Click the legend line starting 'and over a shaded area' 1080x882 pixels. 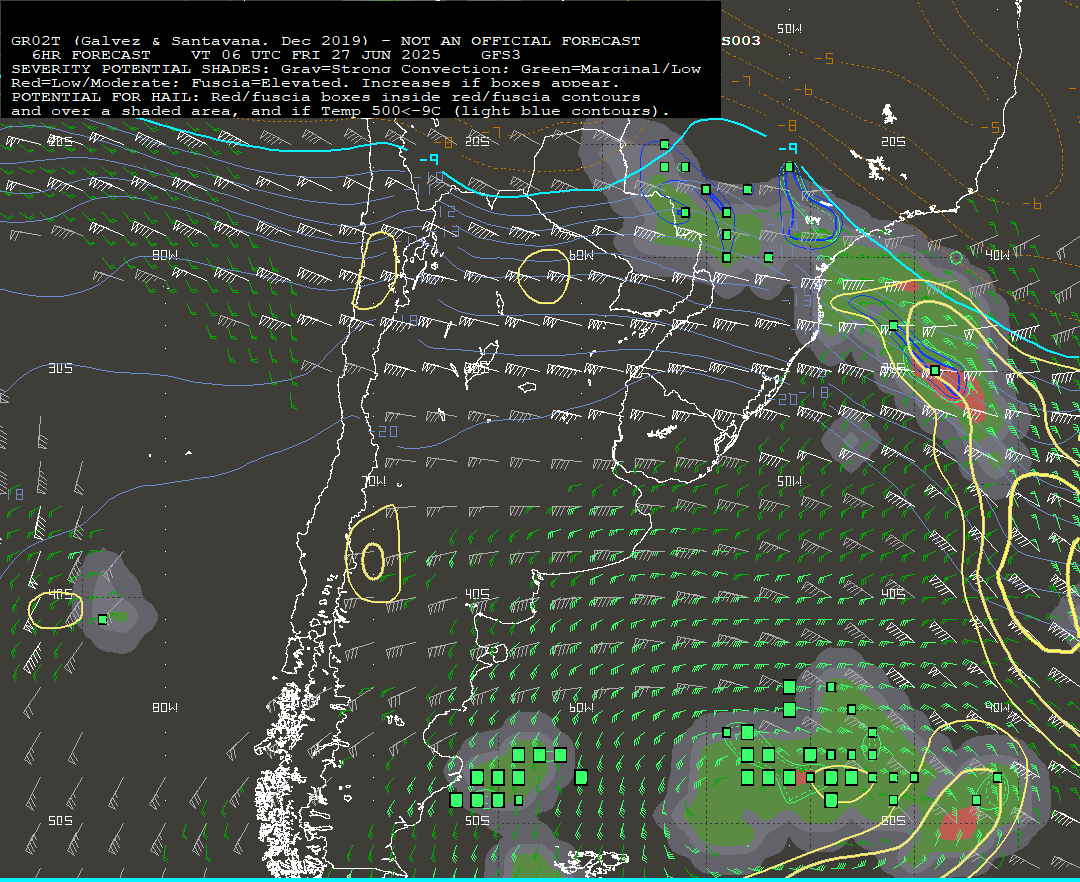click(x=340, y=111)
